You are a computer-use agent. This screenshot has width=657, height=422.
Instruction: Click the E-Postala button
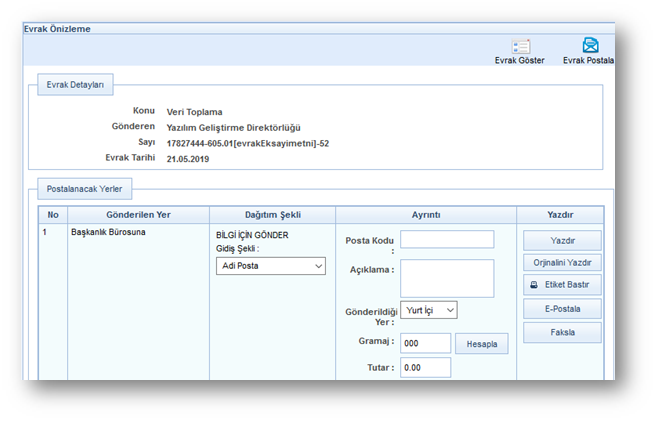click(x=561, y=309)
